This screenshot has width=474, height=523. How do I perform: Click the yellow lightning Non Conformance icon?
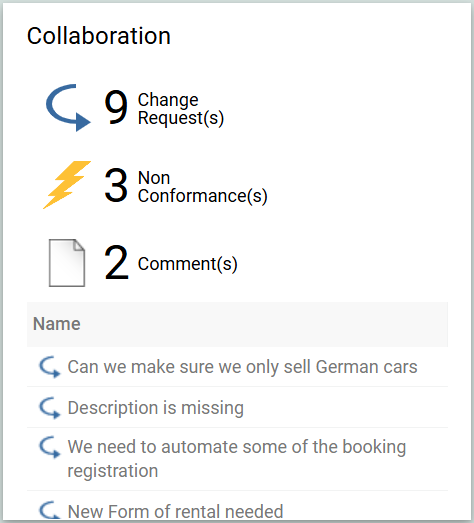67,185
